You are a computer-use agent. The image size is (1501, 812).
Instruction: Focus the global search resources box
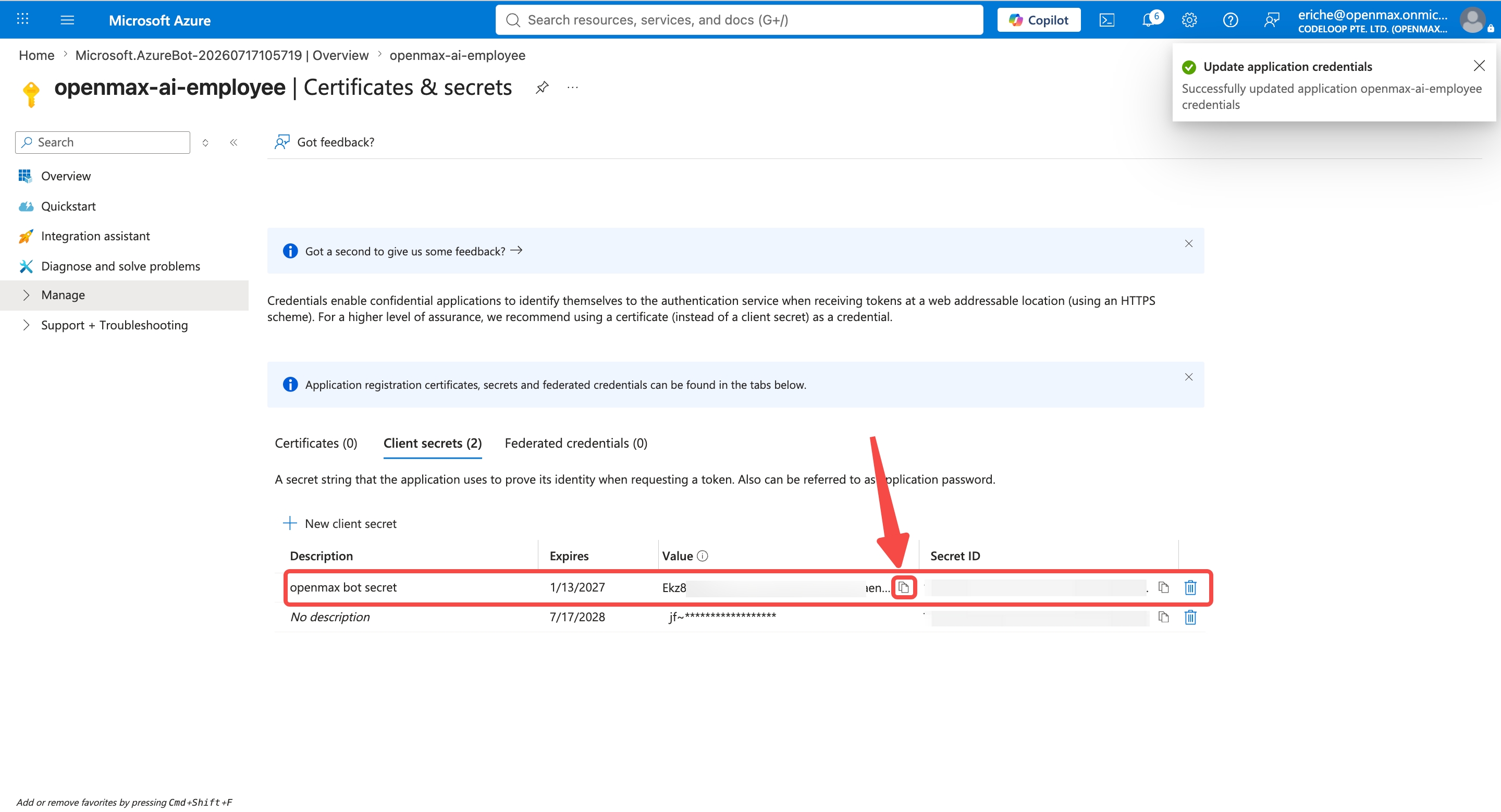(x=739, y=20)
